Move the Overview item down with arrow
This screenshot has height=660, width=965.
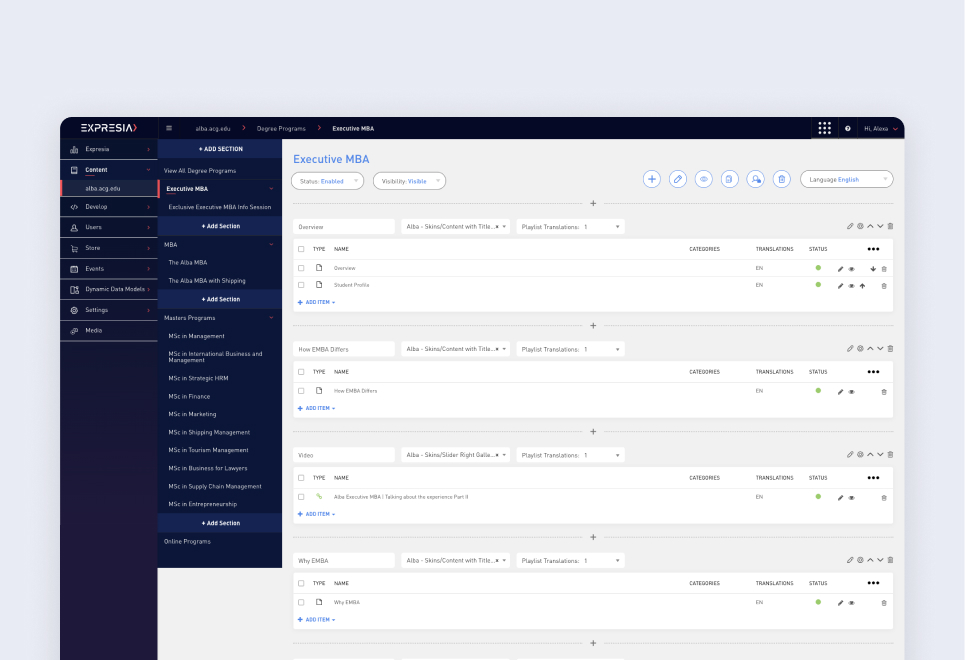(x=873, y=269)
